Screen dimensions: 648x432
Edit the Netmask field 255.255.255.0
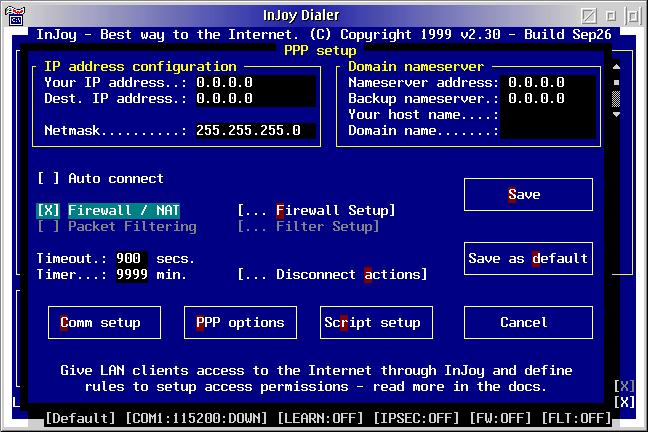click(x=256, y=131)
